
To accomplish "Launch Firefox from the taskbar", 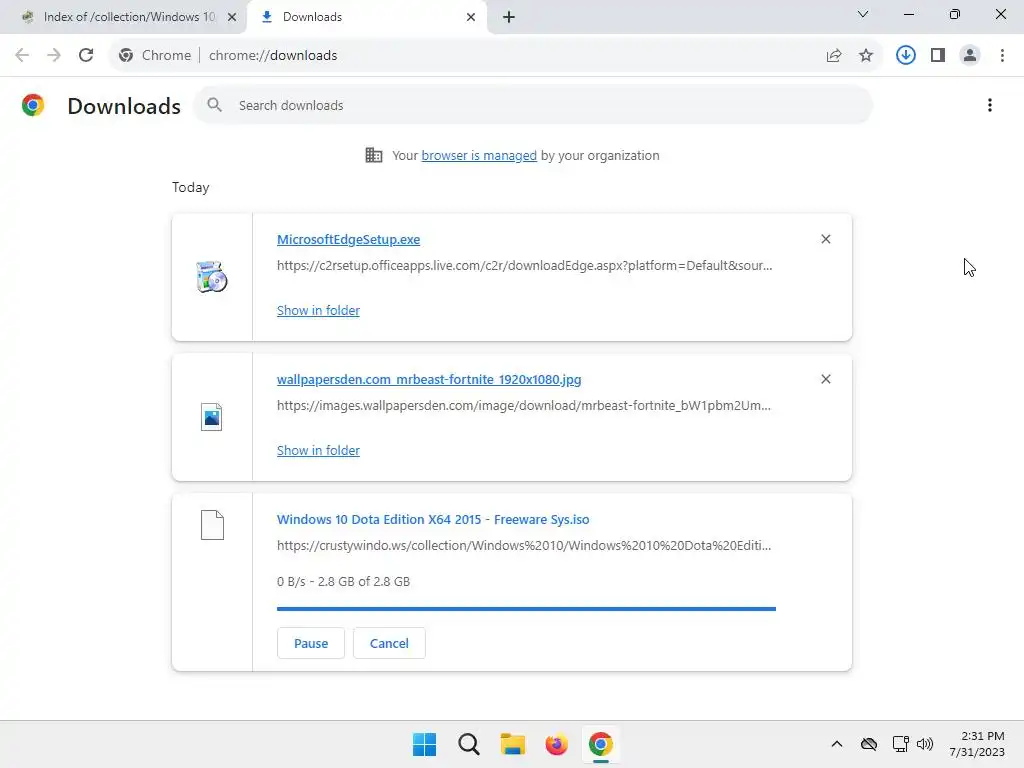I will (x=556, y=744).
